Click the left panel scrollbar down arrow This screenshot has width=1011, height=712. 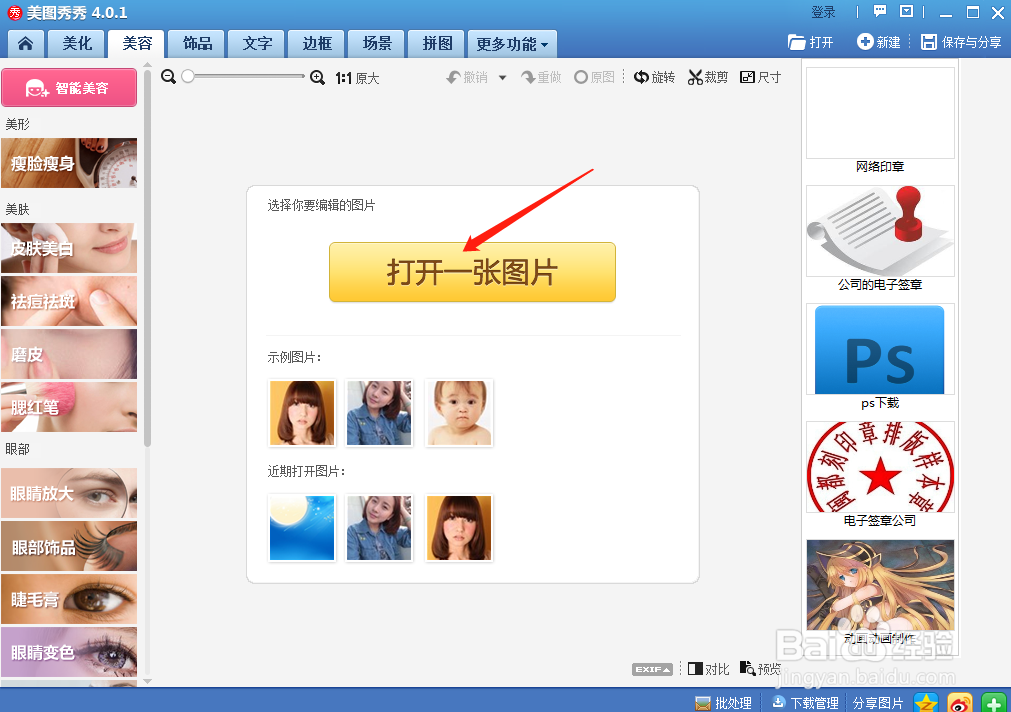pyautogui.click(x=148, y=680)
